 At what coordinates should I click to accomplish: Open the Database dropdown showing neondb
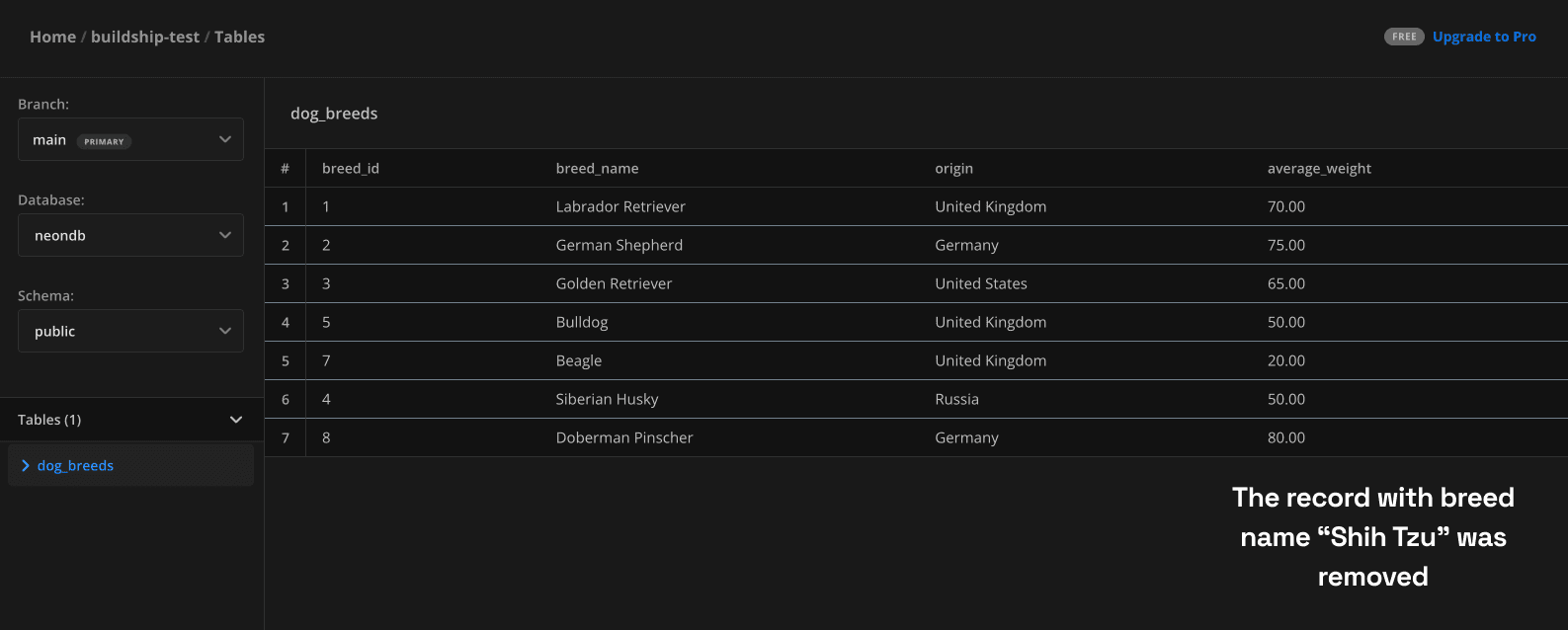point(130,235)
